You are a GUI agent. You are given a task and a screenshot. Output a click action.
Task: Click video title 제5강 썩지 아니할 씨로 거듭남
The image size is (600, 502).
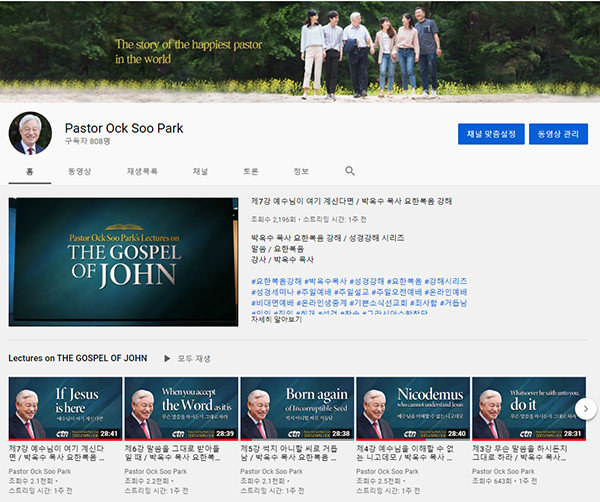(x=289, y=453)
